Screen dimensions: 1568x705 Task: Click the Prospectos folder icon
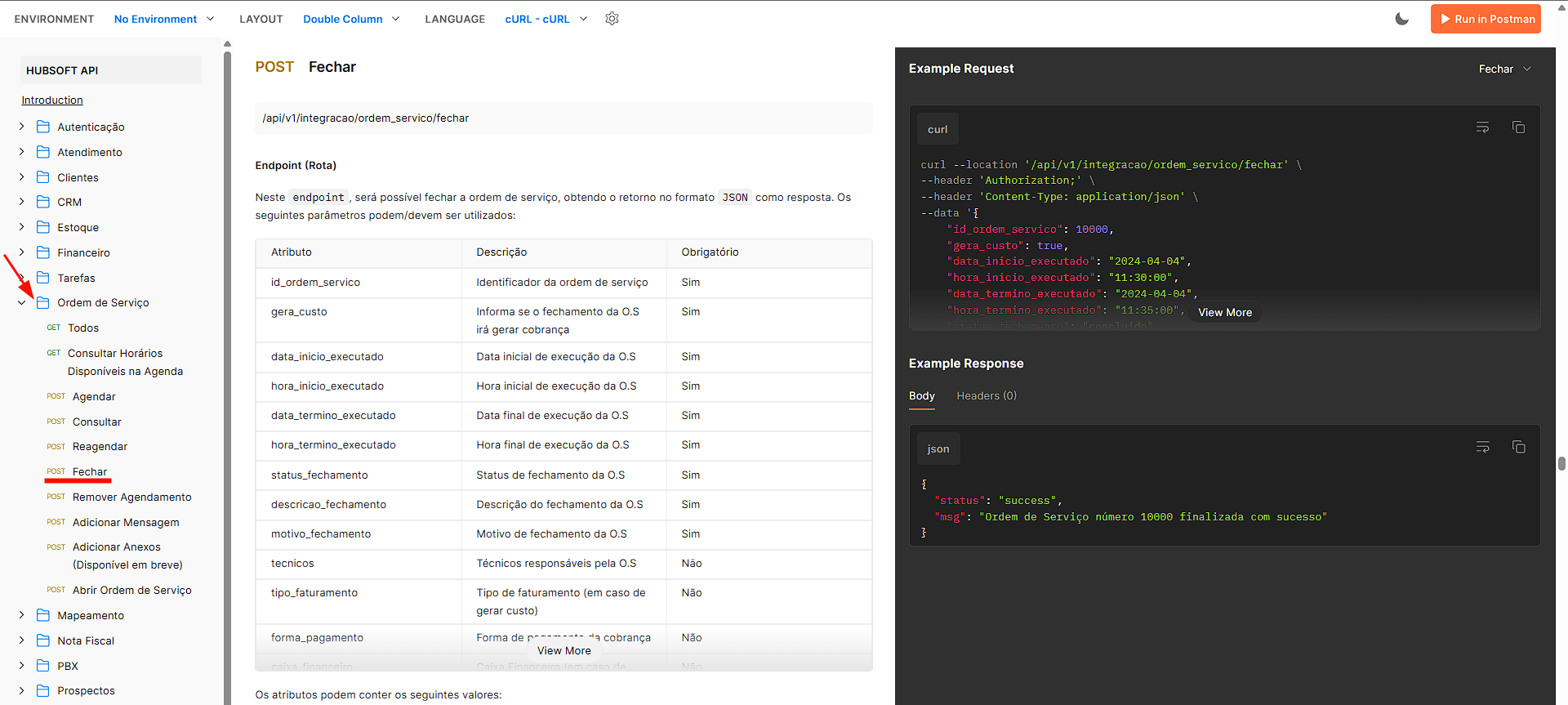(x=43, y=690)
